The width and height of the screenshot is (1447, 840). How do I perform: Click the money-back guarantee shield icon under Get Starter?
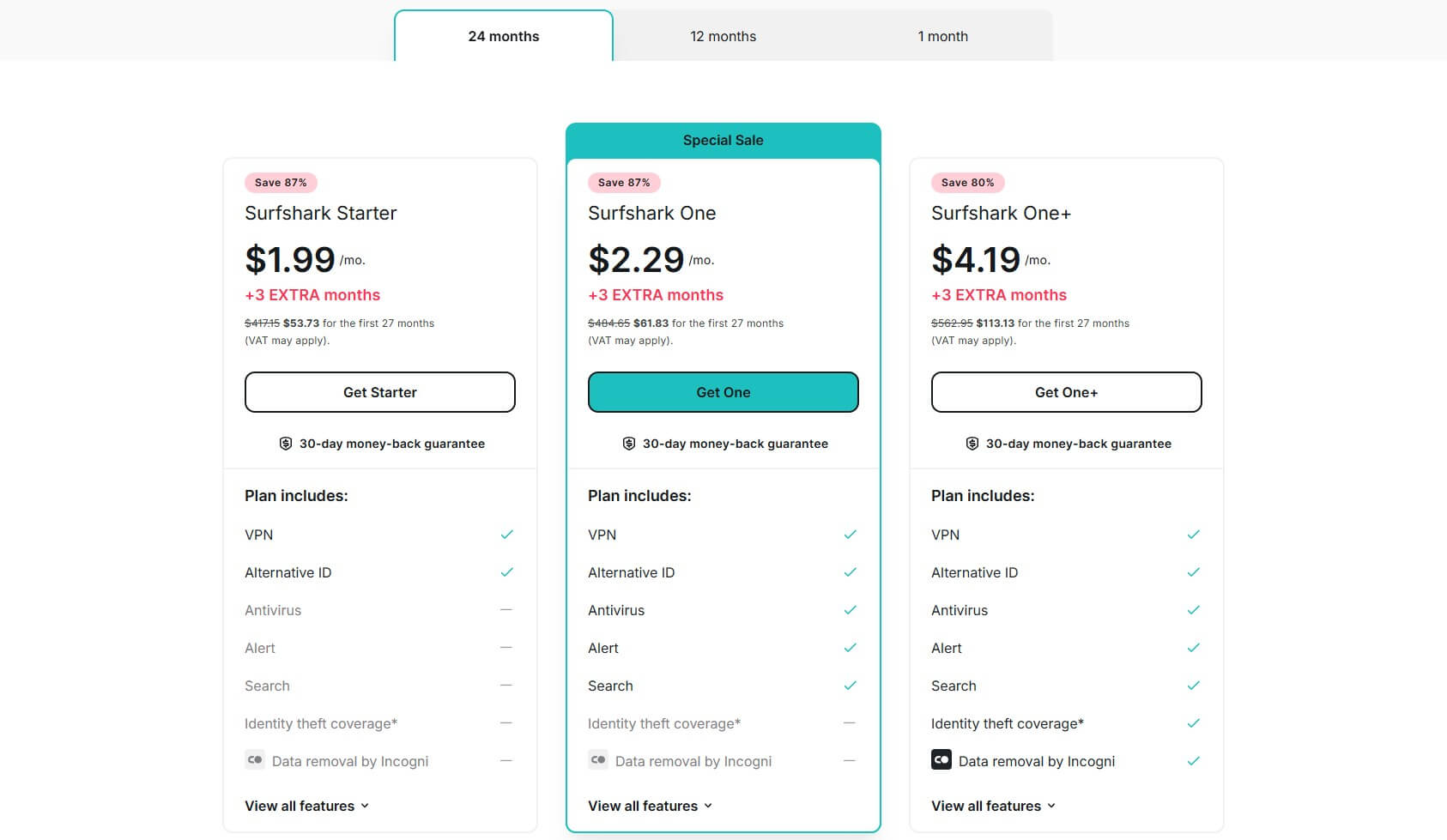(284, 444)
